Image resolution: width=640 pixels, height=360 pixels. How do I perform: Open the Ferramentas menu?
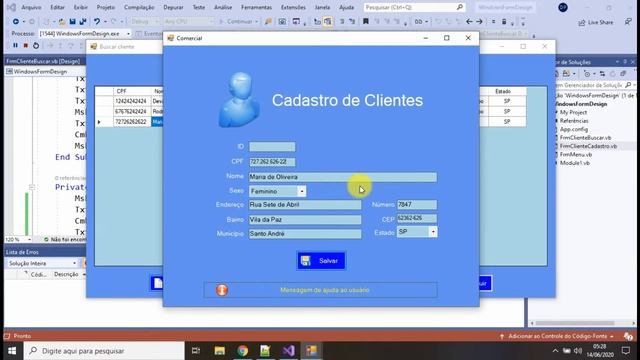tap(256, 7)
